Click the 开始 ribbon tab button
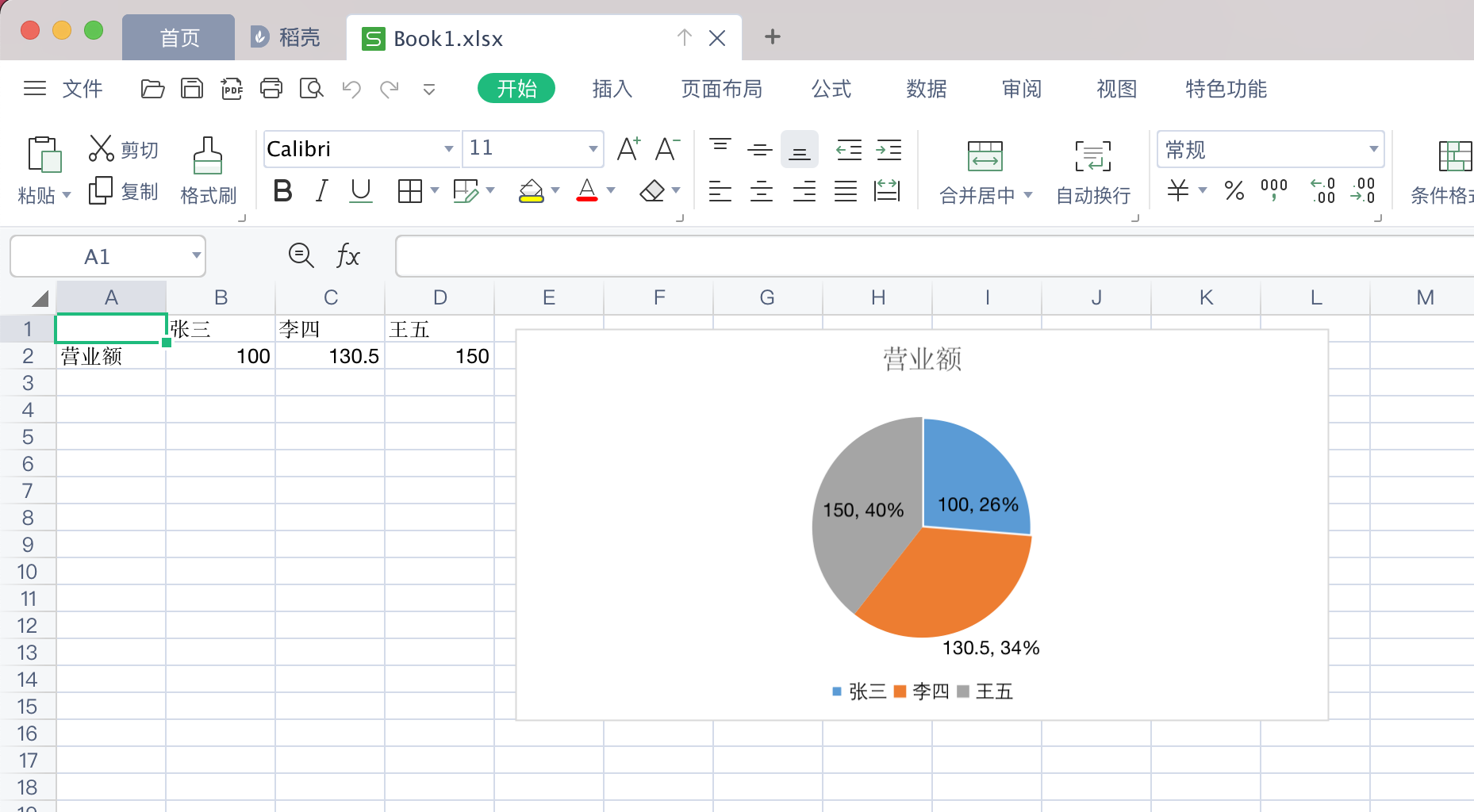This screenshot has height=812, width=1474. pos(516,88)
